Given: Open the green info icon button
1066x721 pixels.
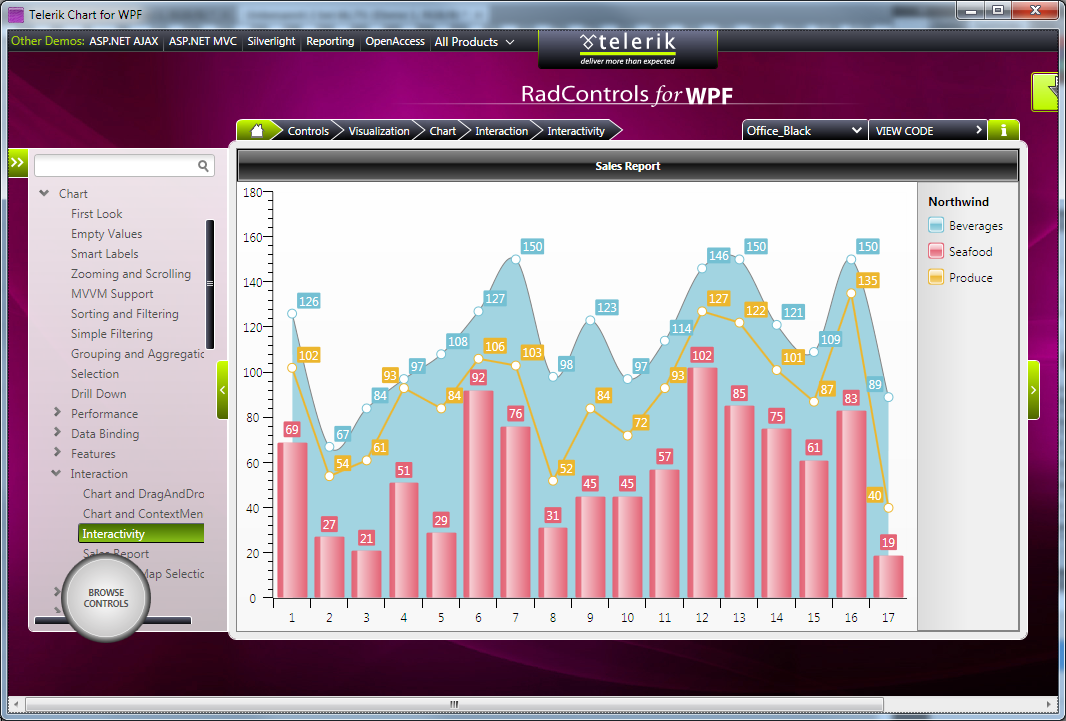Looking at the screenshot, I should pyautogui.click(x=1003, y=130).
